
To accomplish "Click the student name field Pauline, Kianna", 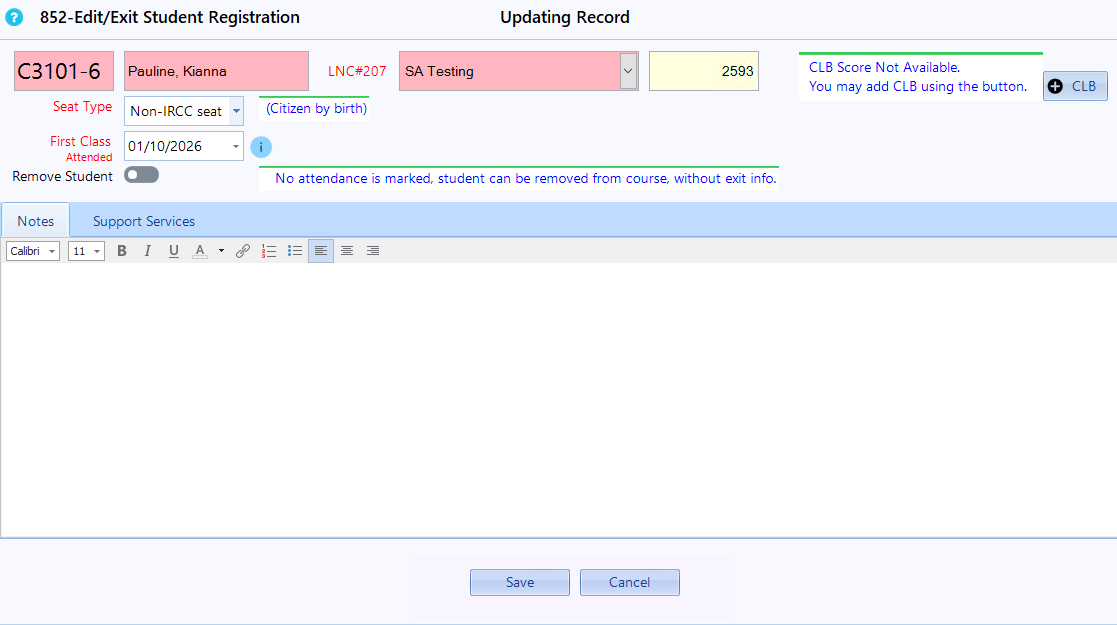I will click(x=217, y=71).
